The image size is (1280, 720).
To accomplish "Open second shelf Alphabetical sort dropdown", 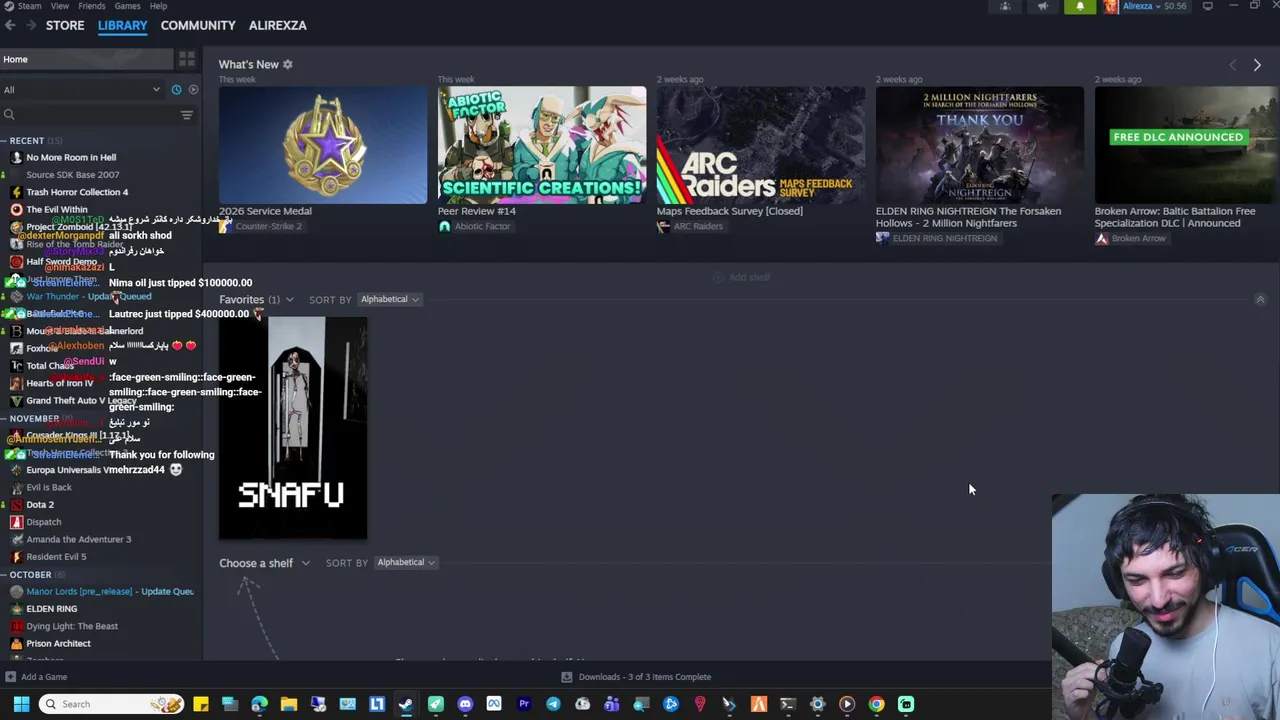I will [405, 562].
